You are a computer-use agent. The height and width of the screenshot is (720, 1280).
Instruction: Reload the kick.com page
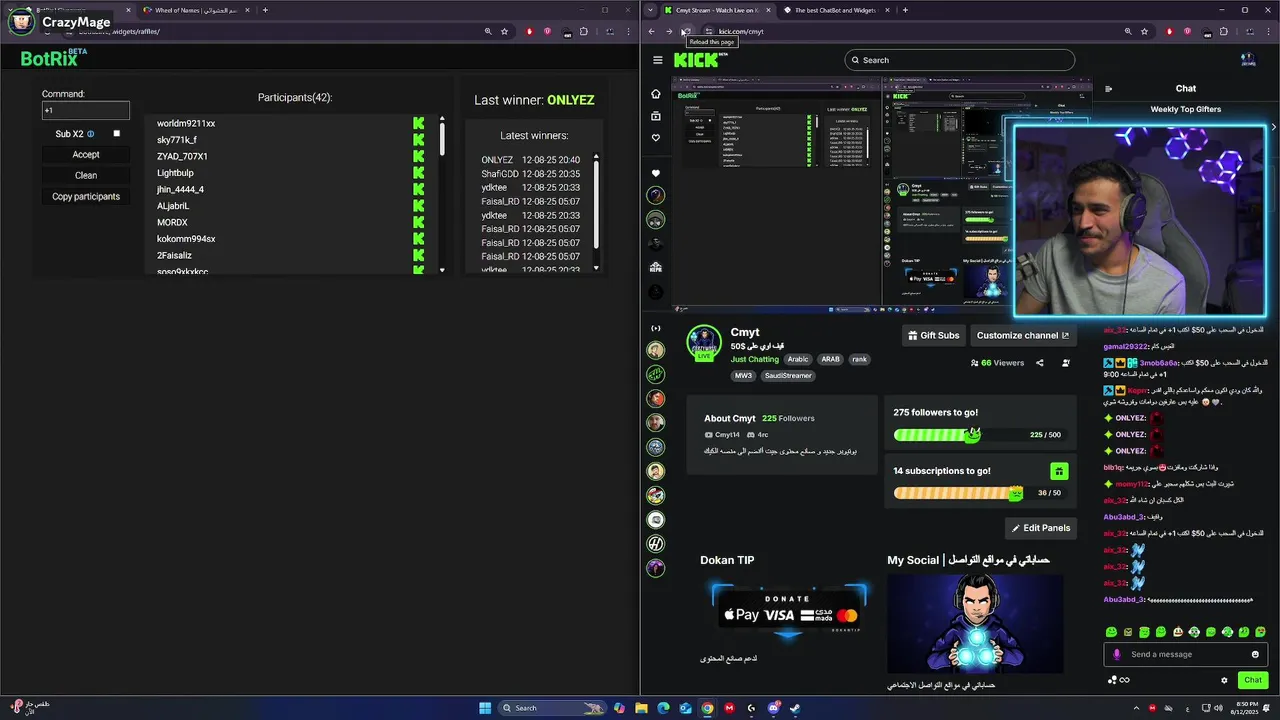pos(686,31)
